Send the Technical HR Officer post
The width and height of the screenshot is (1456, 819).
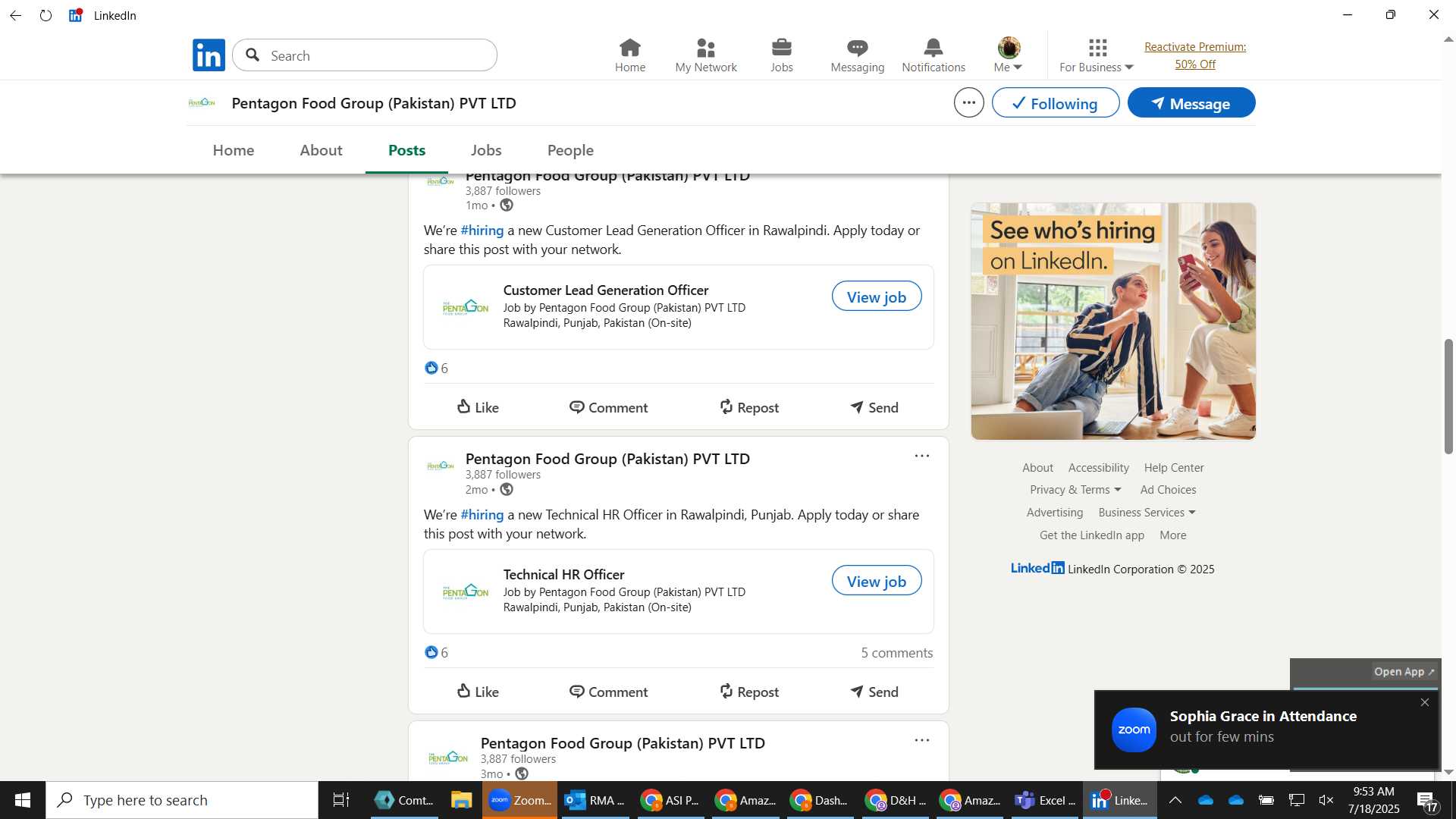[874, 692]
